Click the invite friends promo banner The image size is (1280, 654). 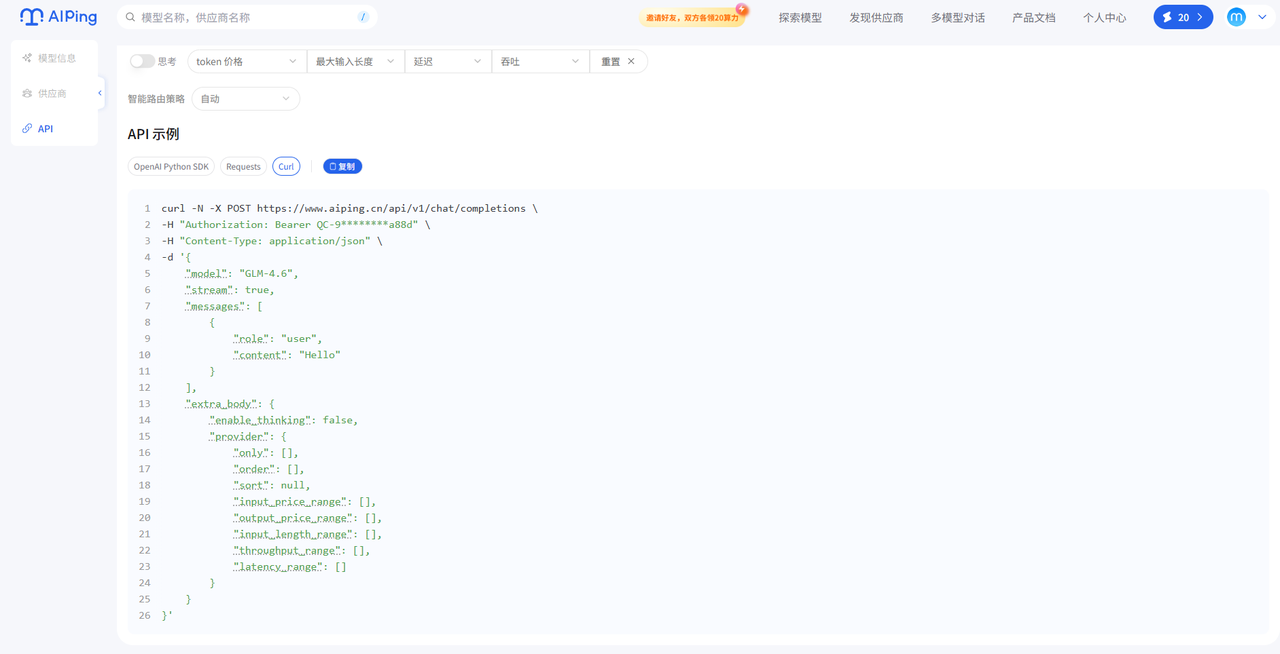point(693,17)
